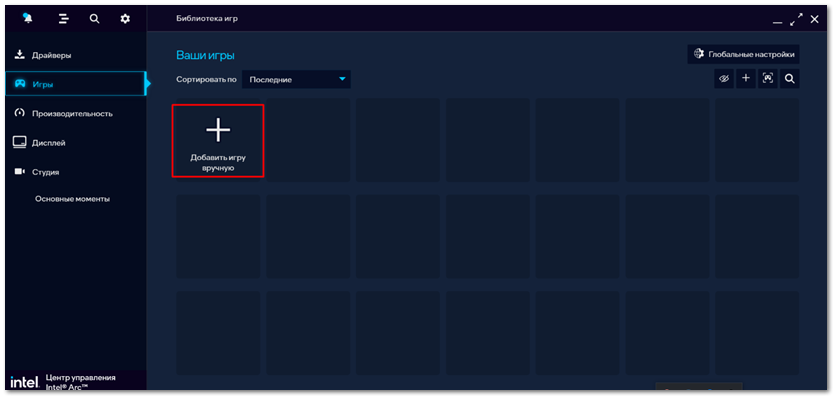
Task: Click the Библиотека игр title text
Action: point(207,19)
